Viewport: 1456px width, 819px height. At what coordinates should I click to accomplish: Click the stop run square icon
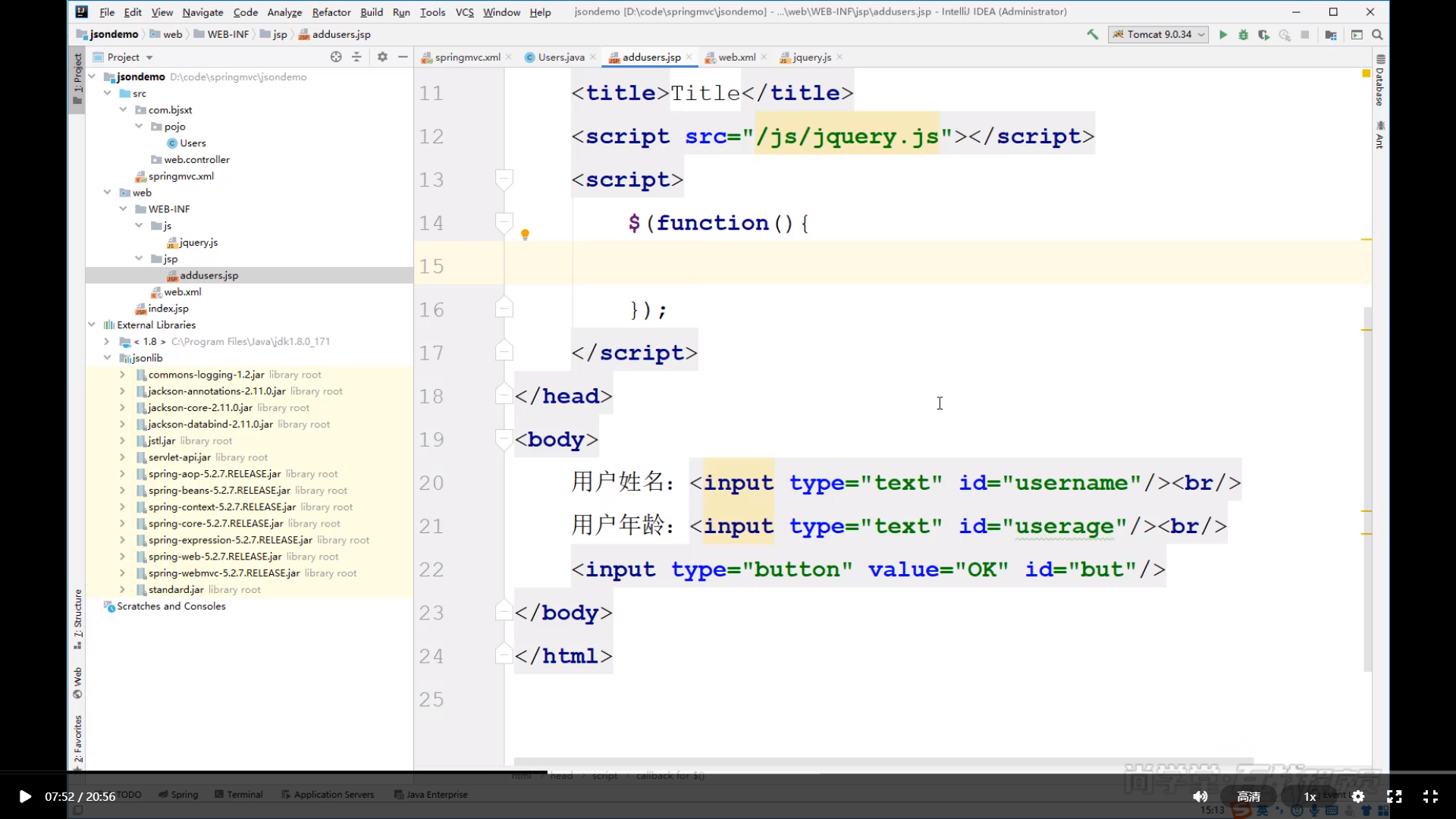tap(1305, 35)
